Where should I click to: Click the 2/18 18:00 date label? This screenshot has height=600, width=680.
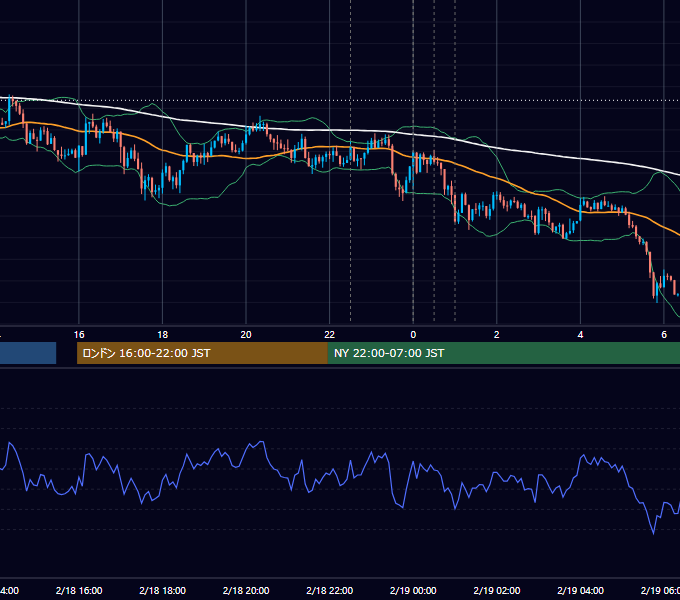coord(162,590)
